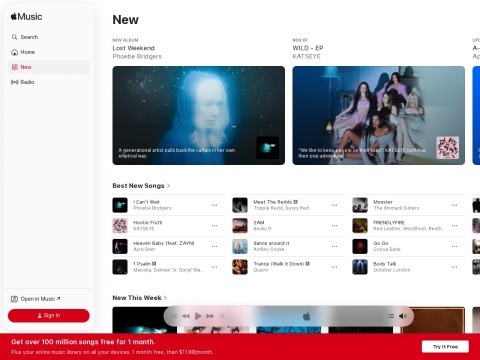Open more options for Monster
The height and width of the screenshot is (360, 480).
click(x=454, y=205)
